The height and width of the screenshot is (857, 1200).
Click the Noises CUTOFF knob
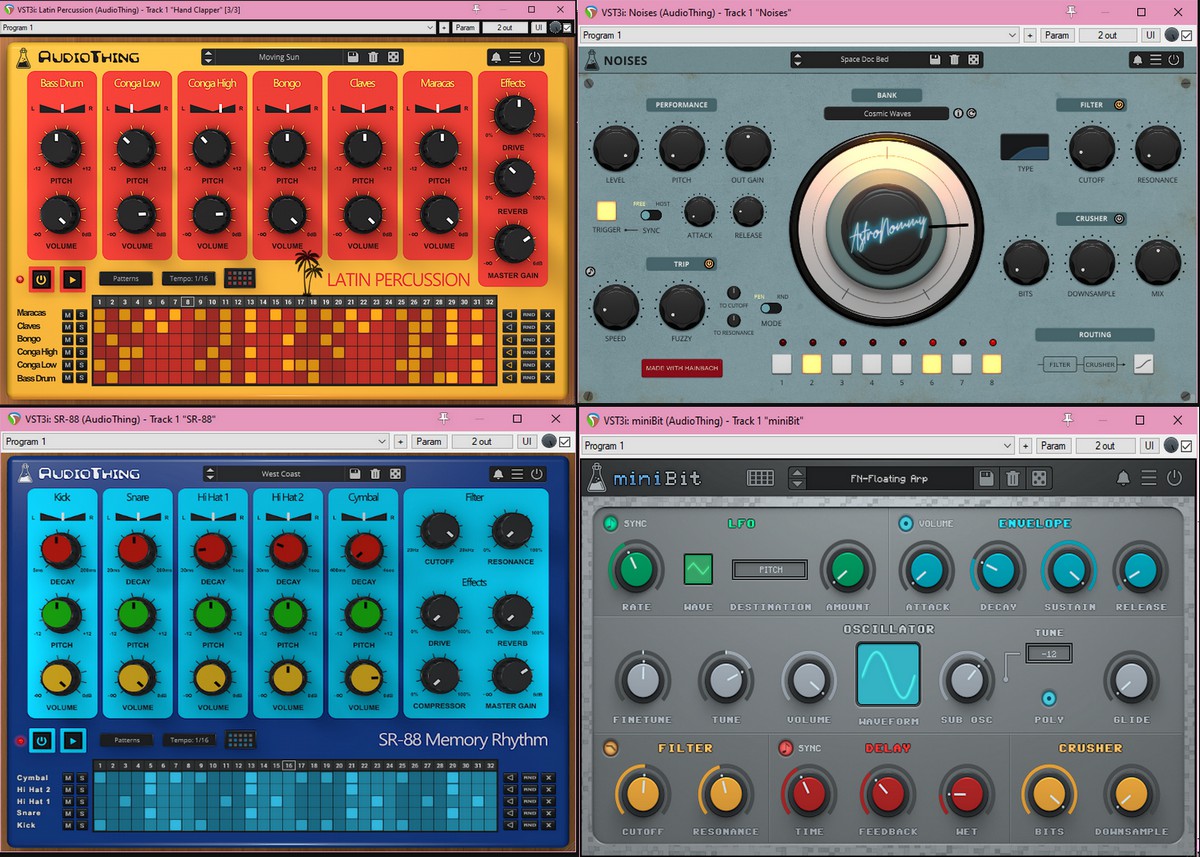pyautogui.click(x=1091, y=148)
